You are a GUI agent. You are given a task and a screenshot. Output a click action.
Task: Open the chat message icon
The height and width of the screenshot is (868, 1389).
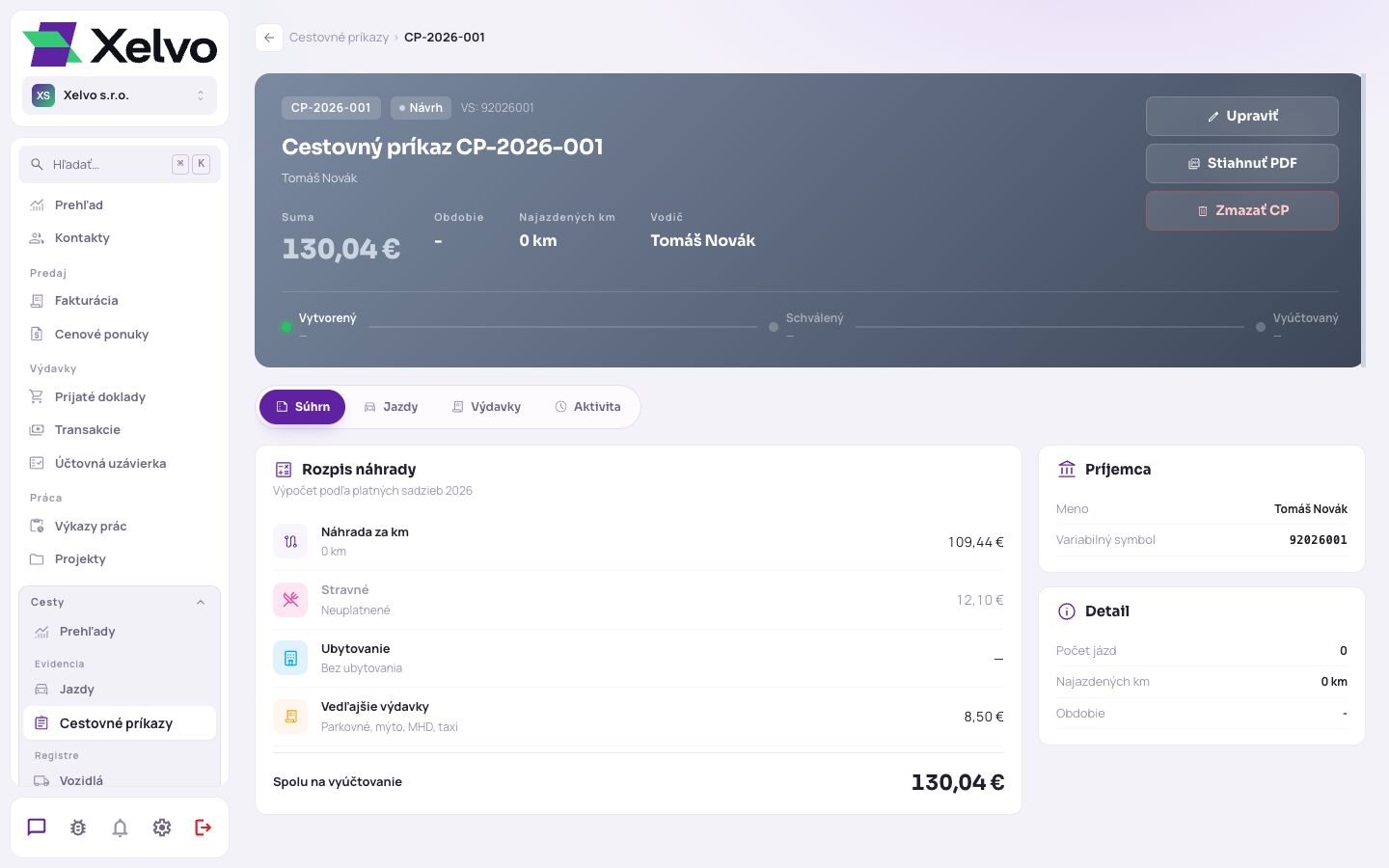coord(37,827)
